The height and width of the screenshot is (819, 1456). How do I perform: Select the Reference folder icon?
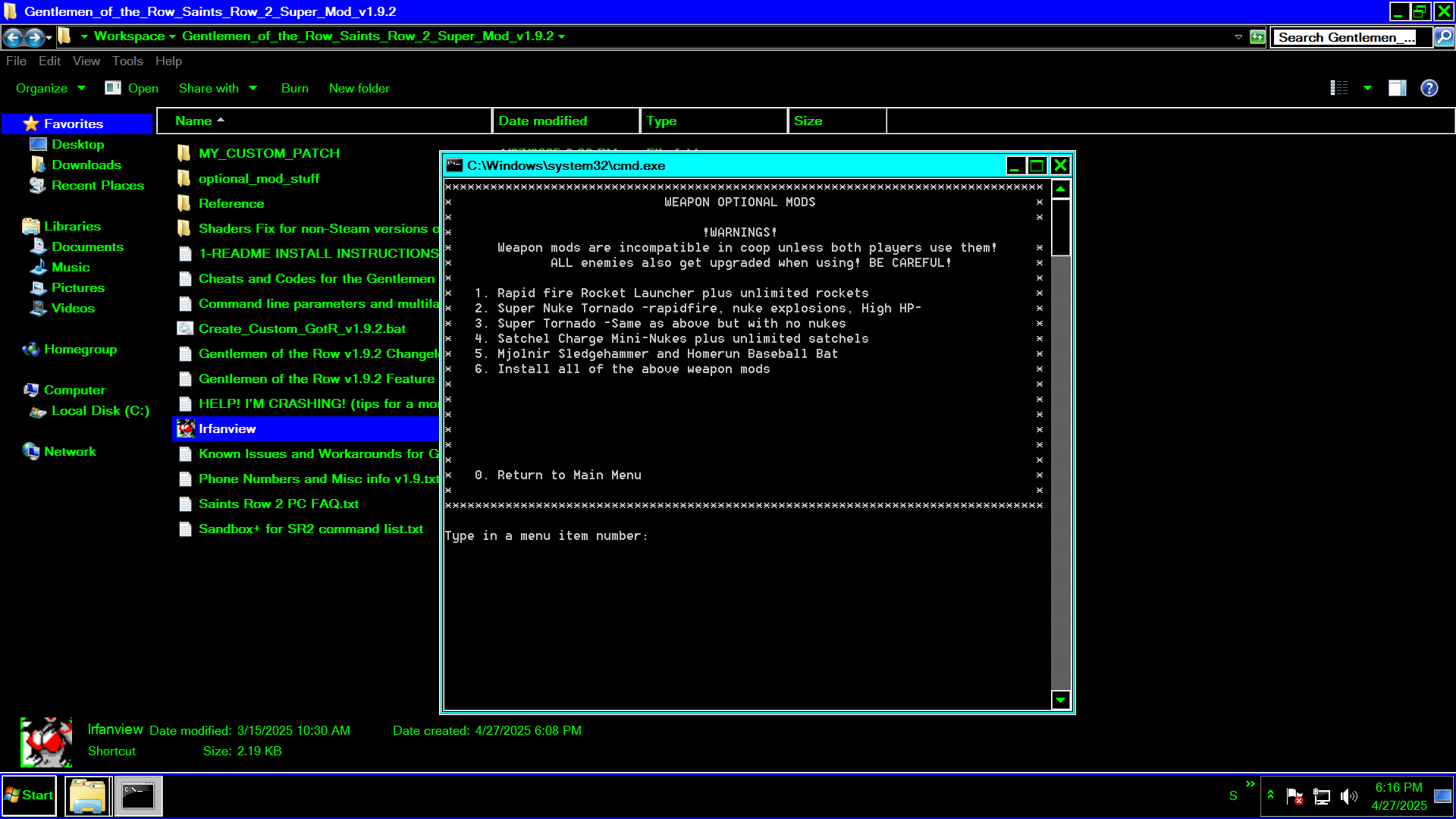point(184,203)
